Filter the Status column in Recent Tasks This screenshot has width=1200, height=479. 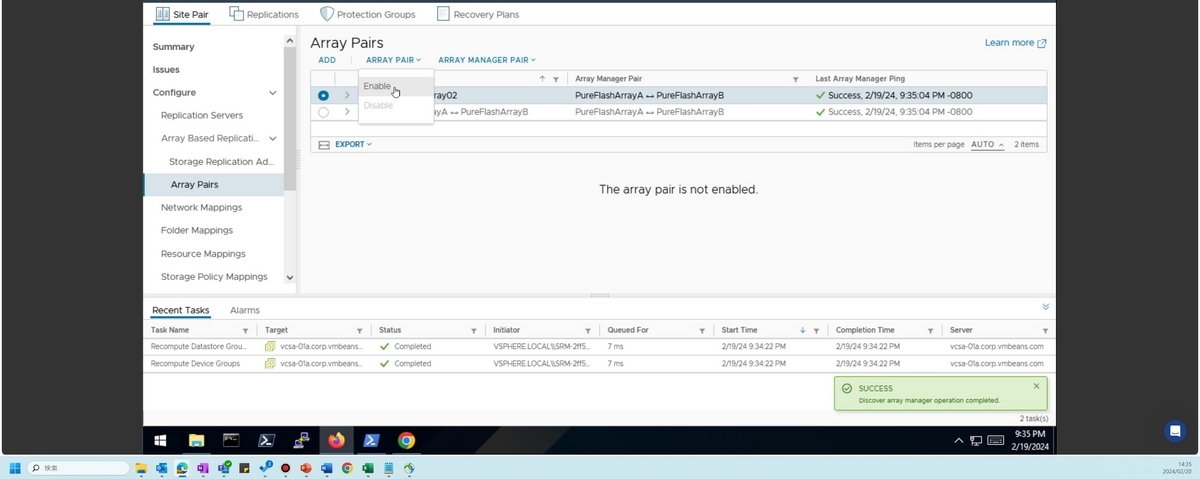click(x=474, y=331)
